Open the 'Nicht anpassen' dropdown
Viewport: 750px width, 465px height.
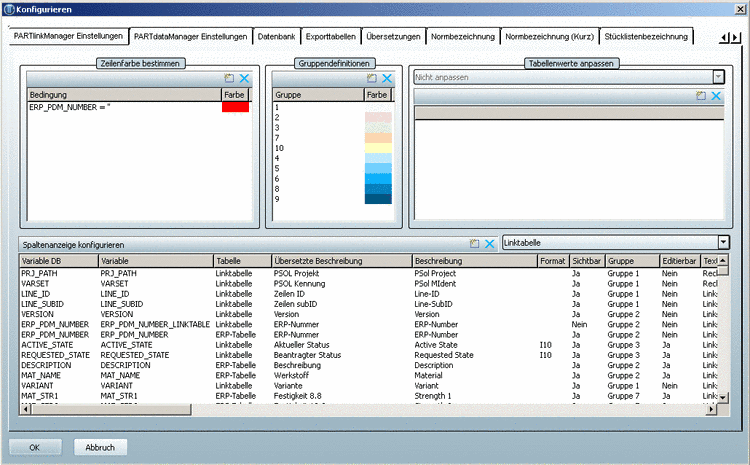click(718, 77)
